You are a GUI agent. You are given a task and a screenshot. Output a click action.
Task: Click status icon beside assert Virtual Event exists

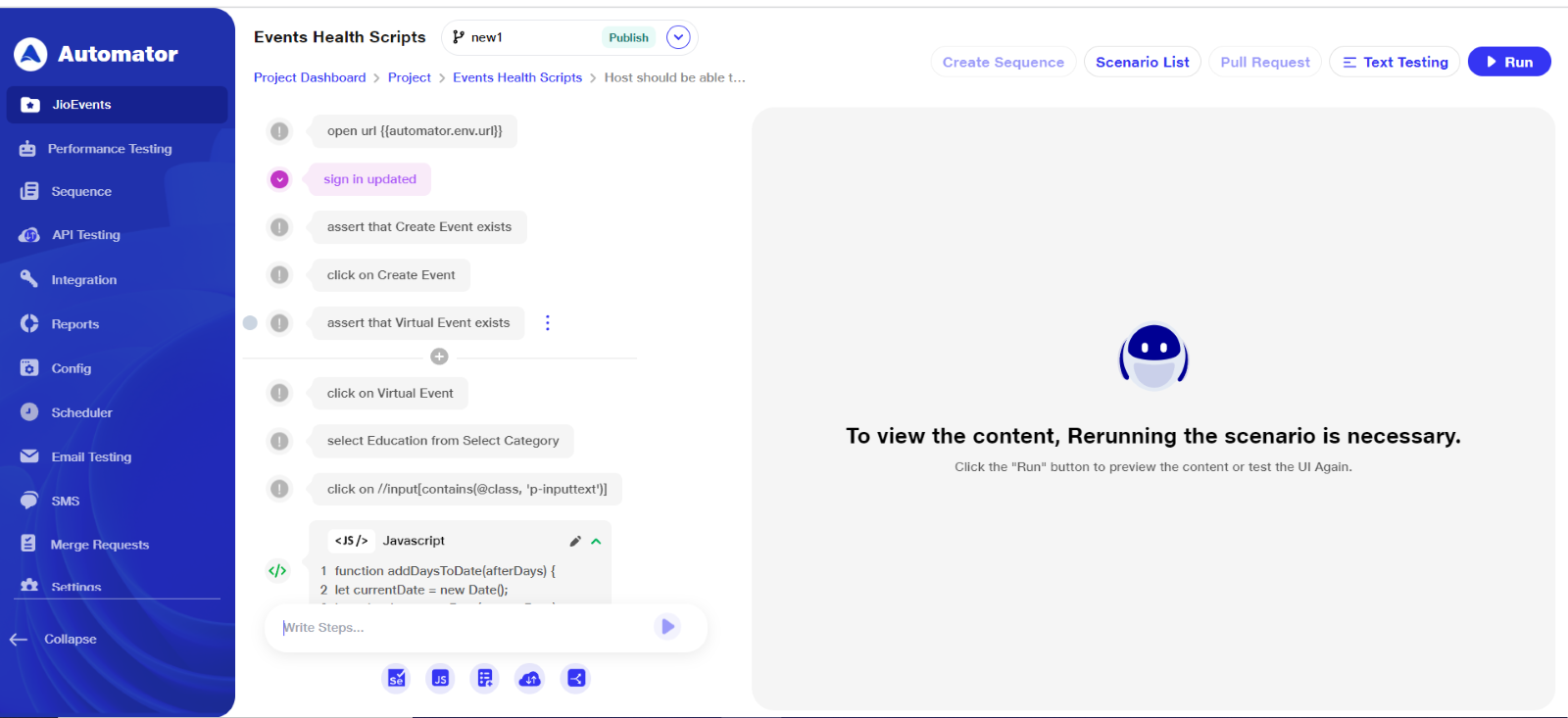point(279,323)
